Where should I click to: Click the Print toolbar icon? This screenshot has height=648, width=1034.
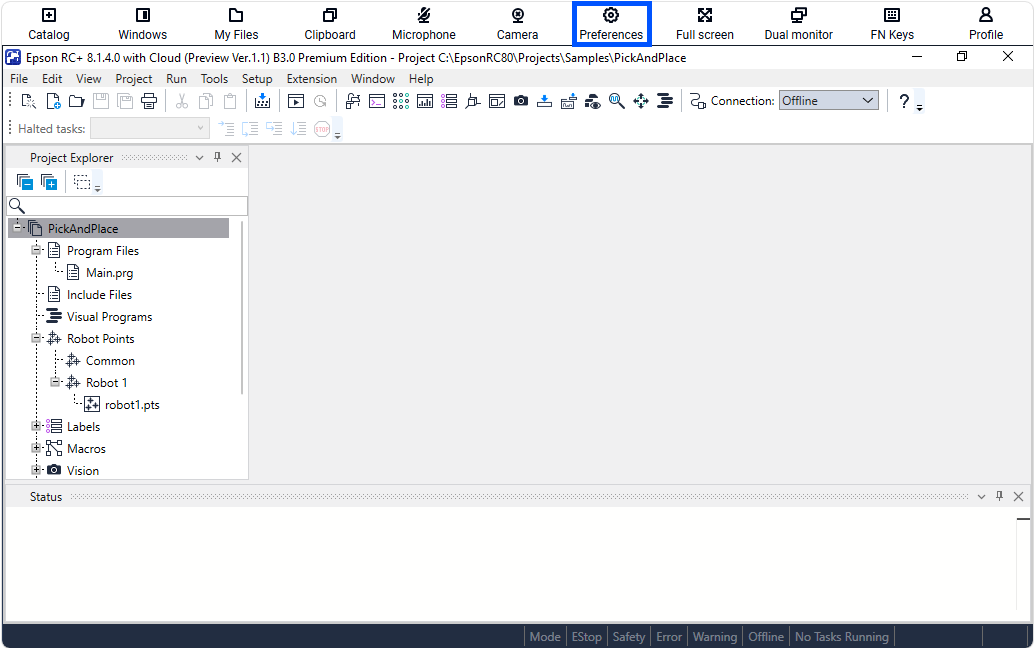149,101
